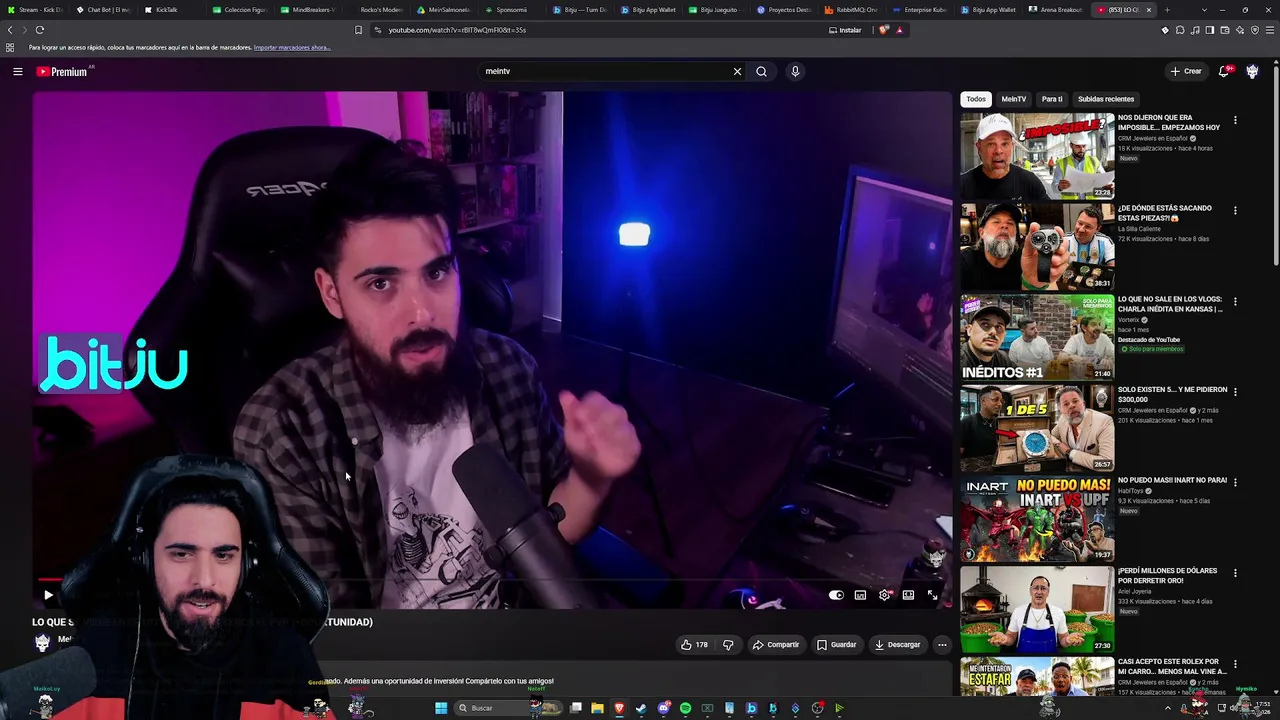
Task: Open the channel avatar below the video title
Action: pyautogui.click(x=42, y=644)
